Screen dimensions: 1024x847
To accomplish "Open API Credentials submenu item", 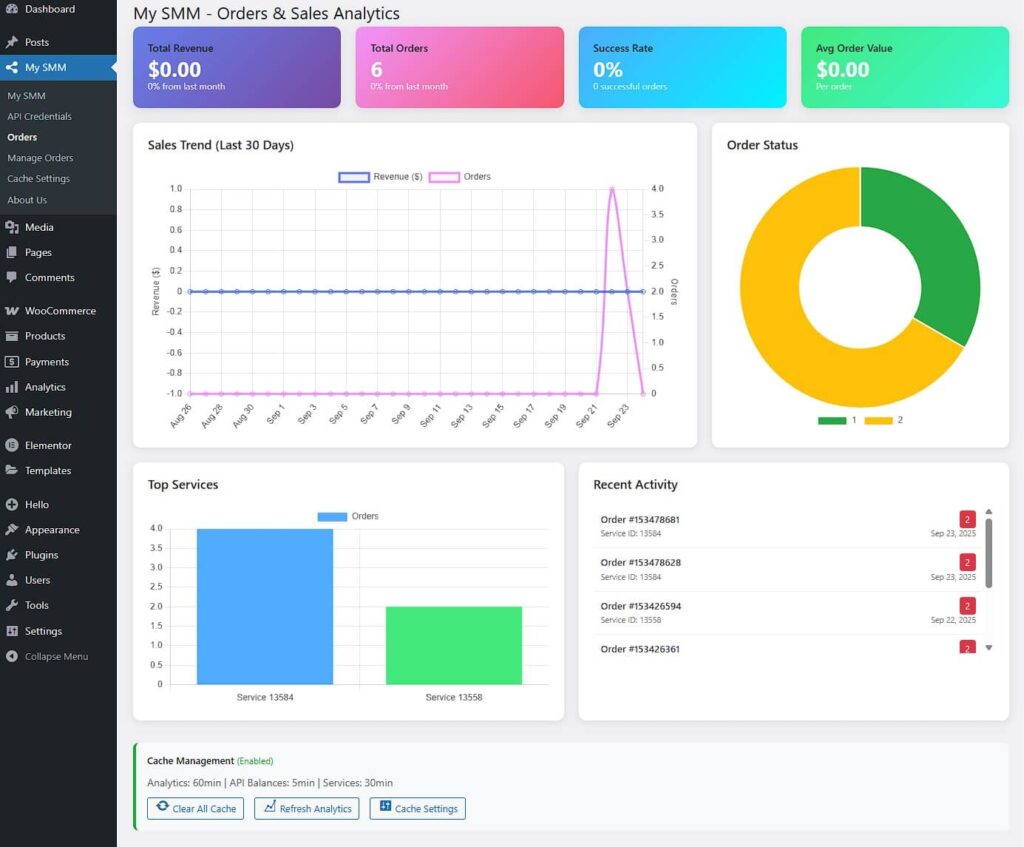I will tap(39, 117).
